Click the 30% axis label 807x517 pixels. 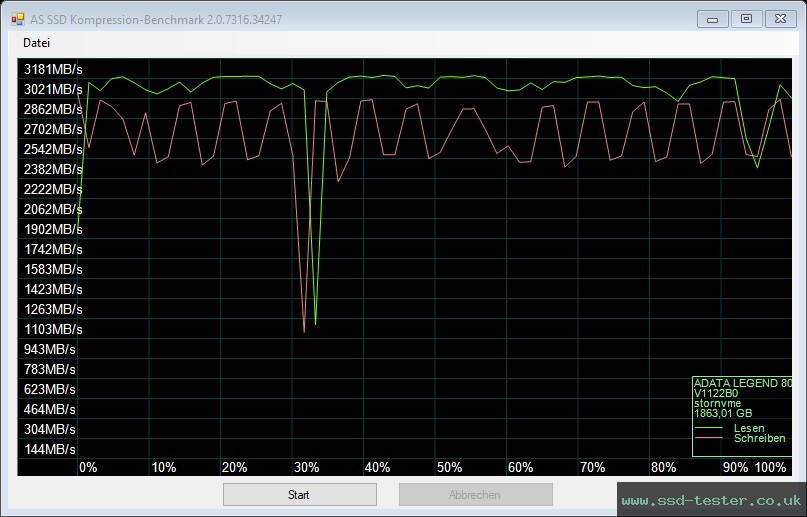pos(307,468)
